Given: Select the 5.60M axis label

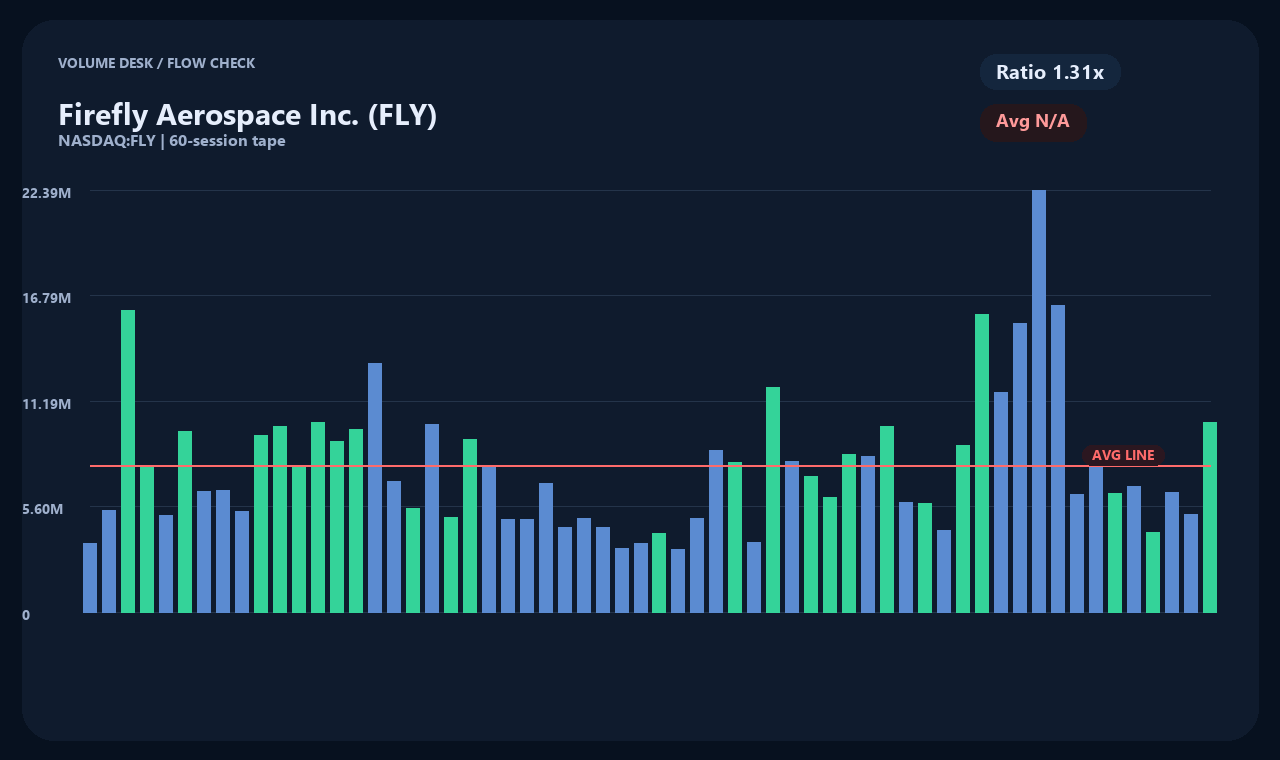Looking at the screenshot, I should [43, 509].
